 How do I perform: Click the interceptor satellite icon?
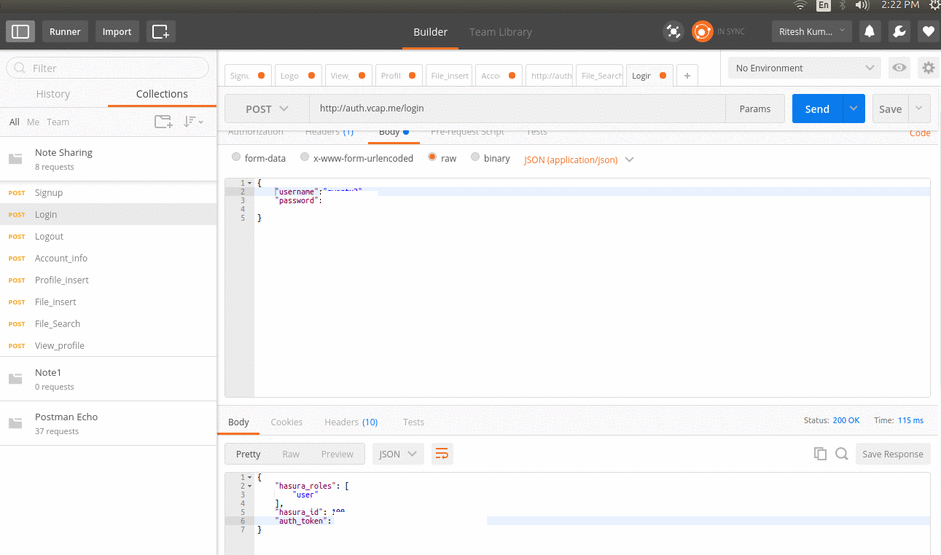tap(673, 31)
